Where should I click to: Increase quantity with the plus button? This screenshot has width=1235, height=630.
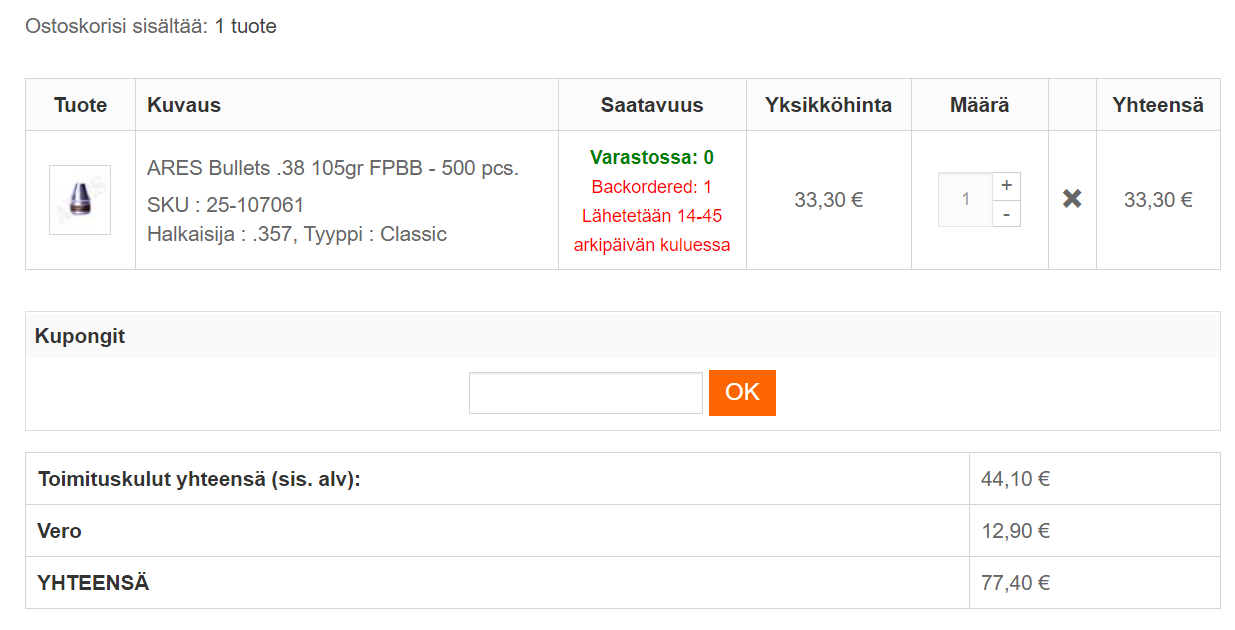(1006, 186)
